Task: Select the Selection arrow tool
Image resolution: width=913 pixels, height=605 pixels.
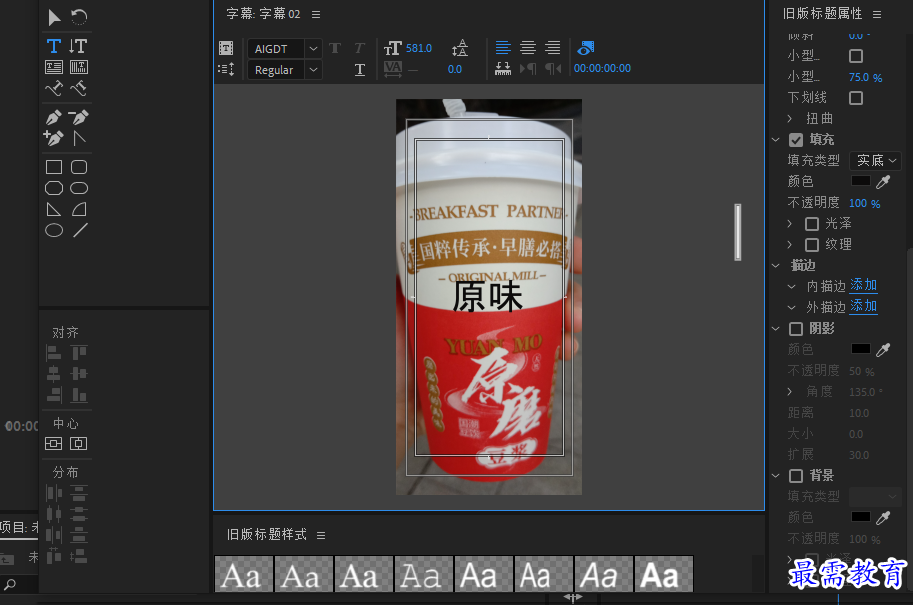Action: [54, 17]
